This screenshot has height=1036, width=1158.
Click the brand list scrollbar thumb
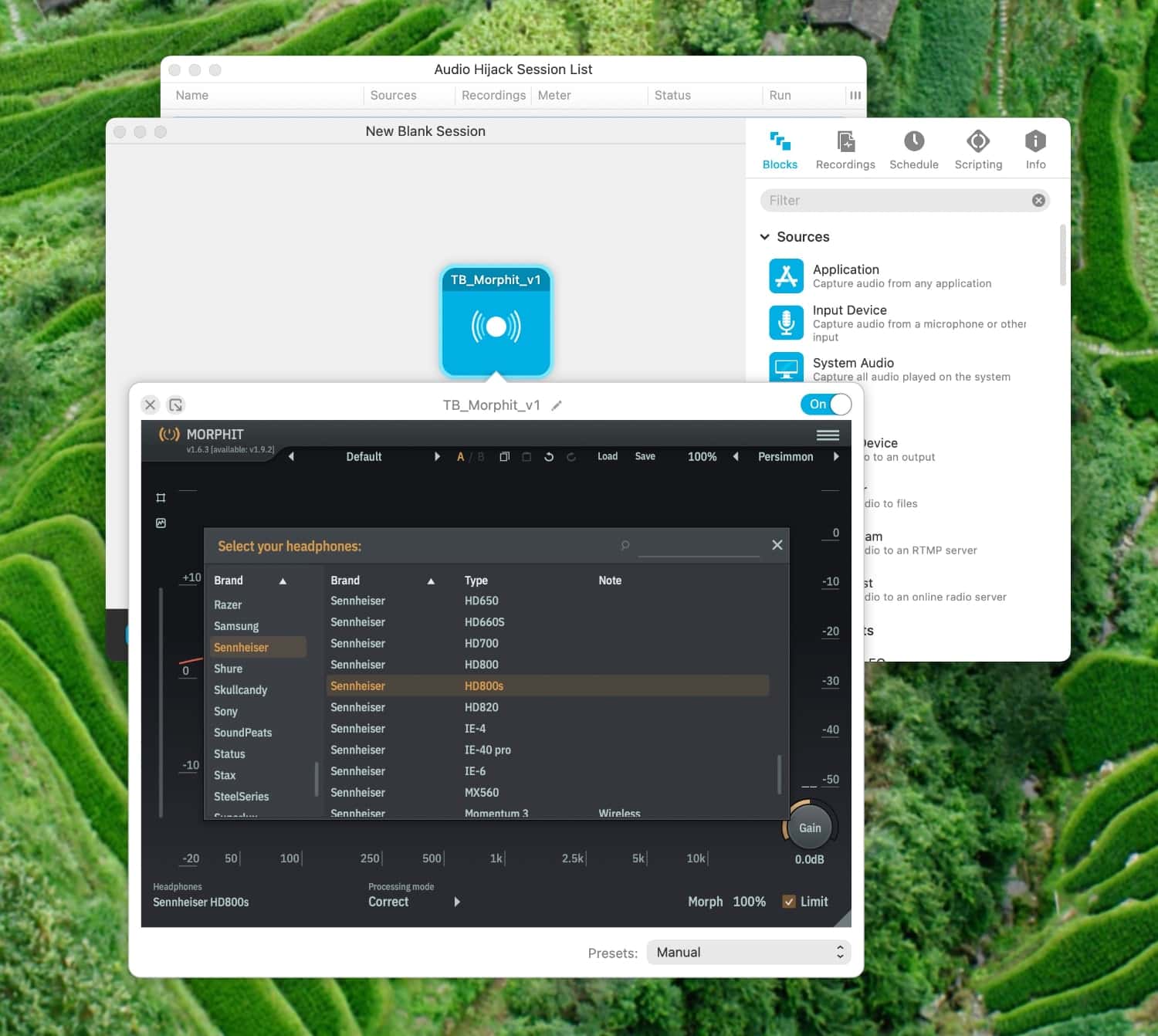317,779
